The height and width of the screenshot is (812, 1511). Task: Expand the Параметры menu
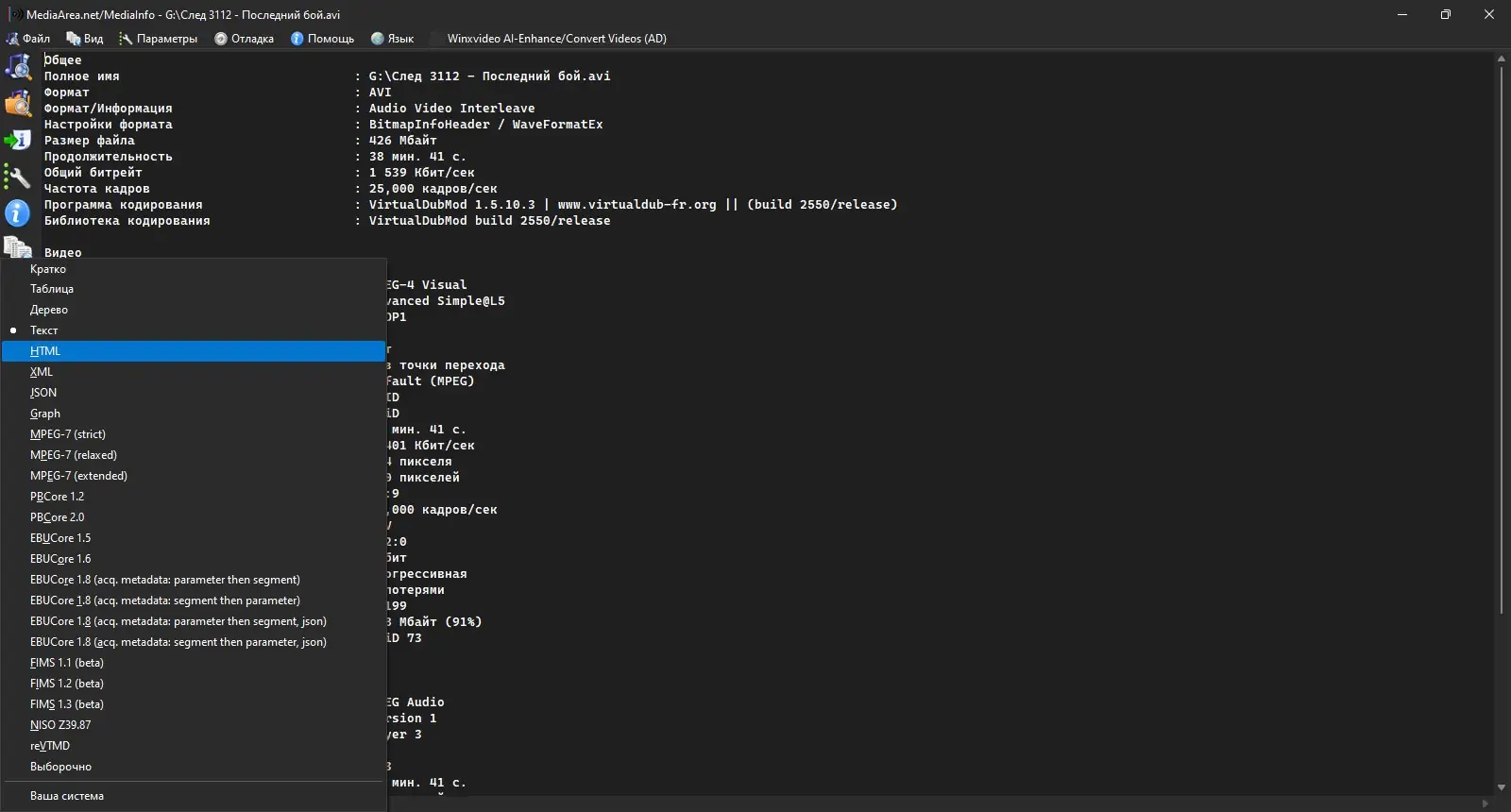[159, 39]
